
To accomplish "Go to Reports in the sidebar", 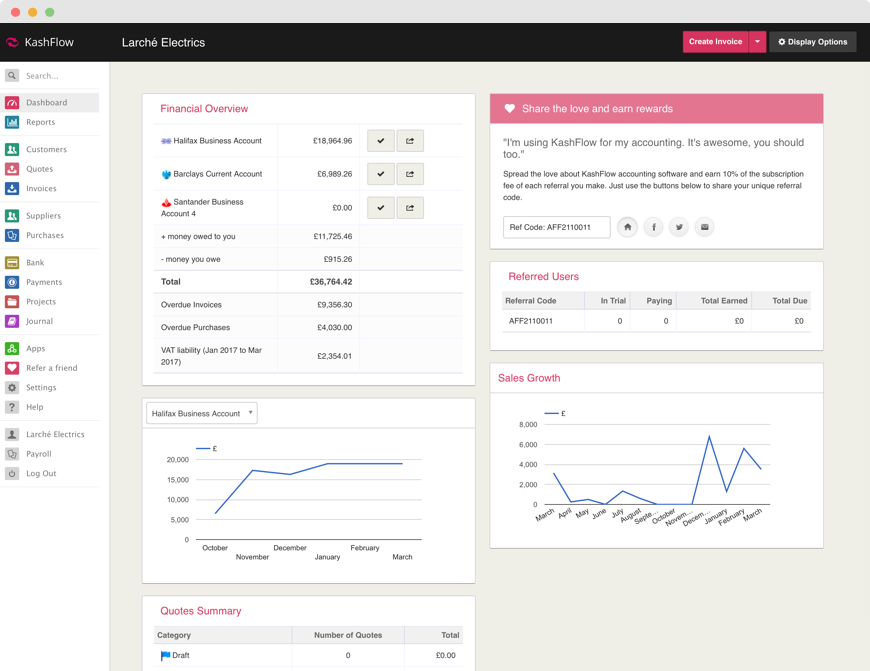I will (40, 122).
